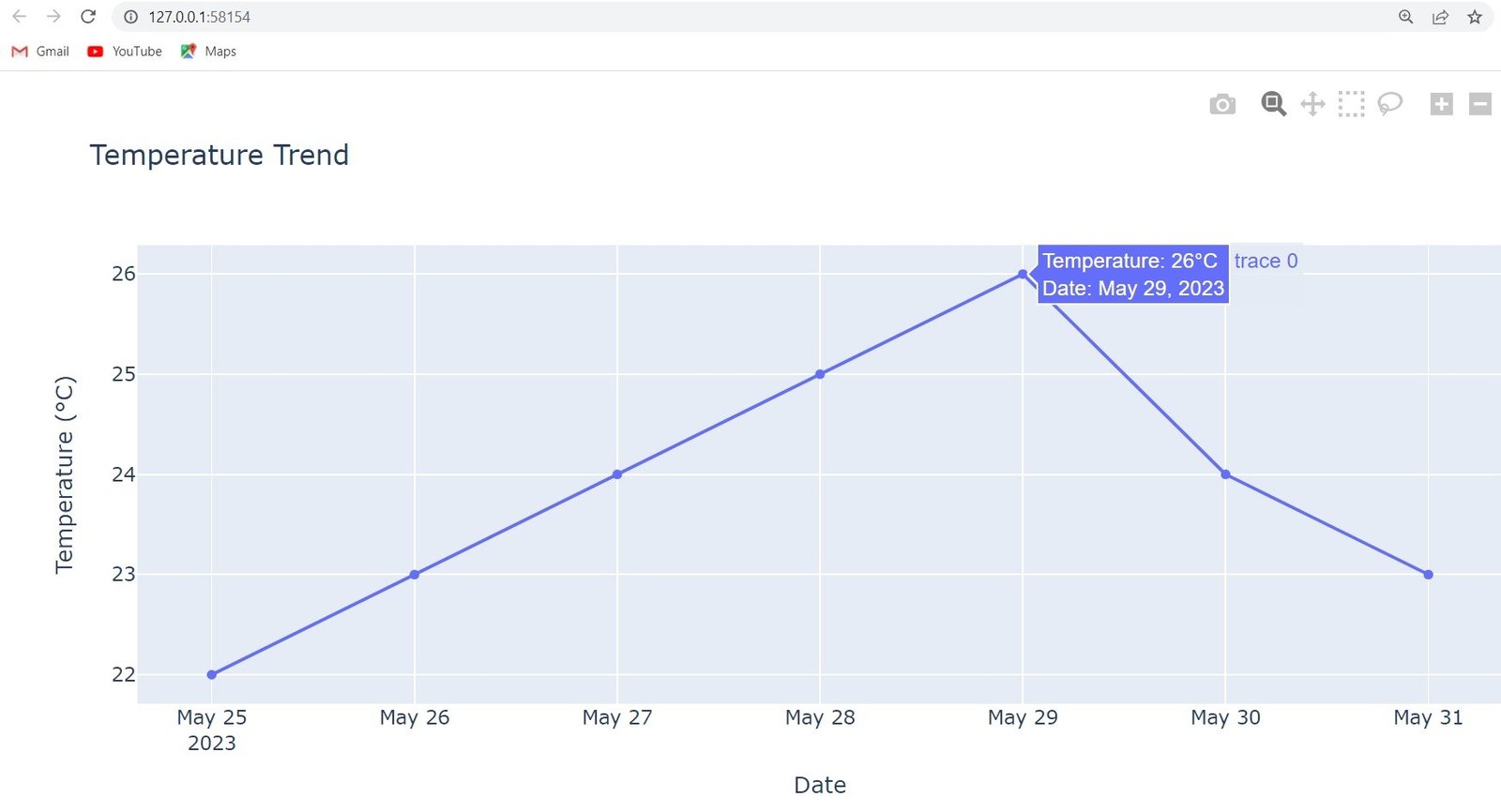
Task: Click the 'May 26' x-axis label
Action: click(415, 717)
